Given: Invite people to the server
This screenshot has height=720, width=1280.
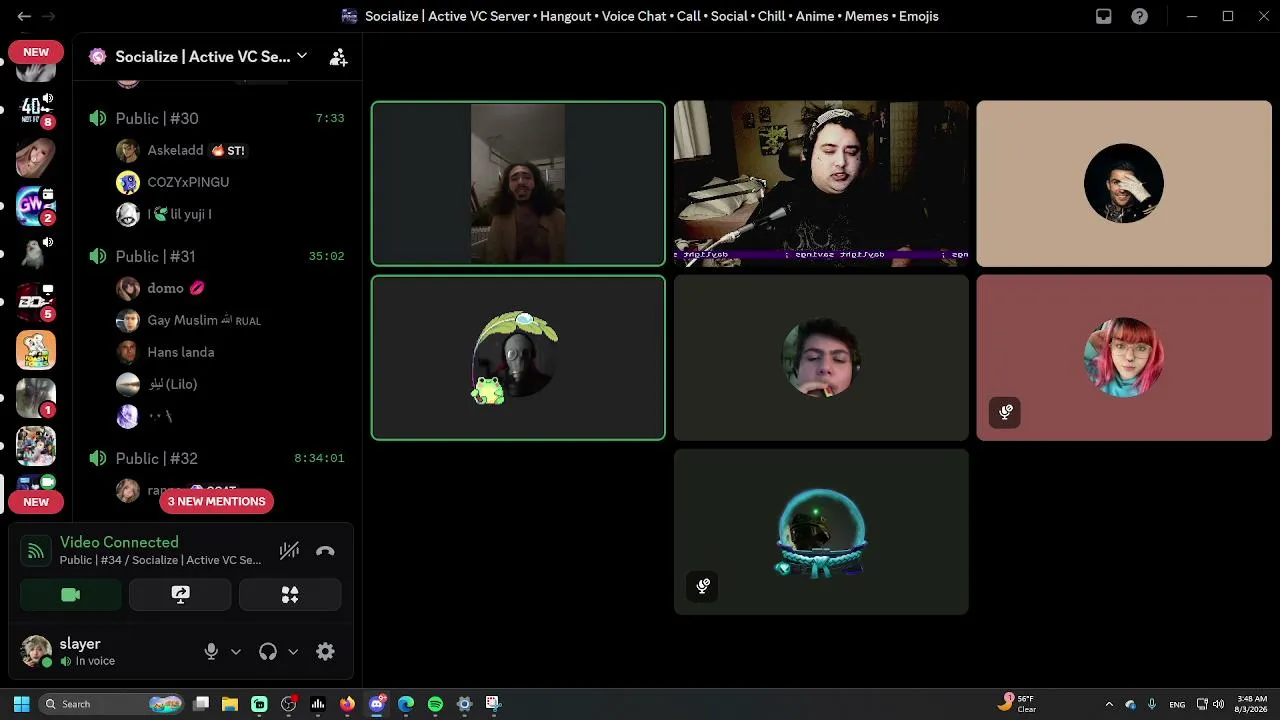Looking at the screenshot, I should 338,57.
